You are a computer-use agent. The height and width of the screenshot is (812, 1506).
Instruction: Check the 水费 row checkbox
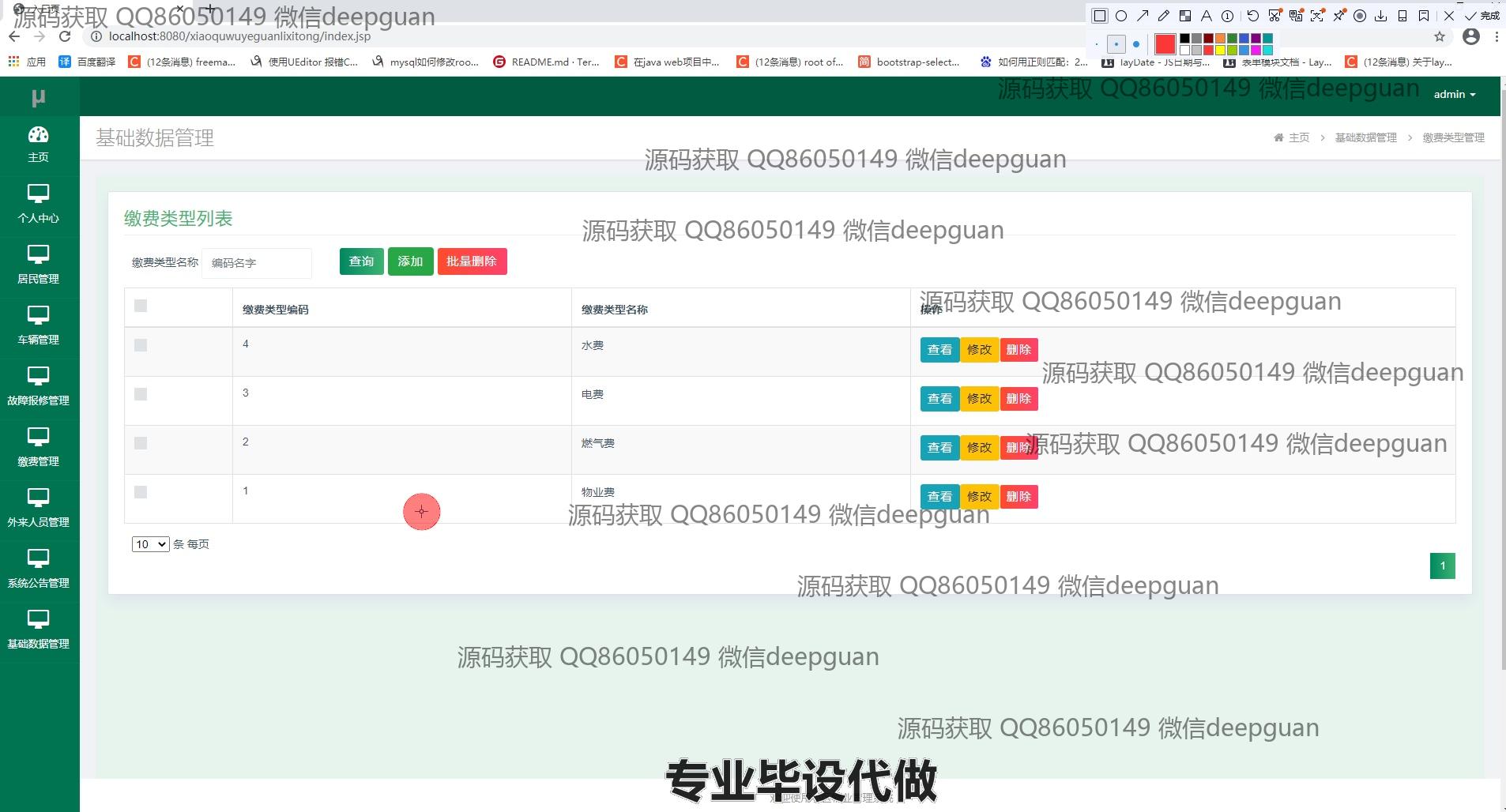coord(141,345)
